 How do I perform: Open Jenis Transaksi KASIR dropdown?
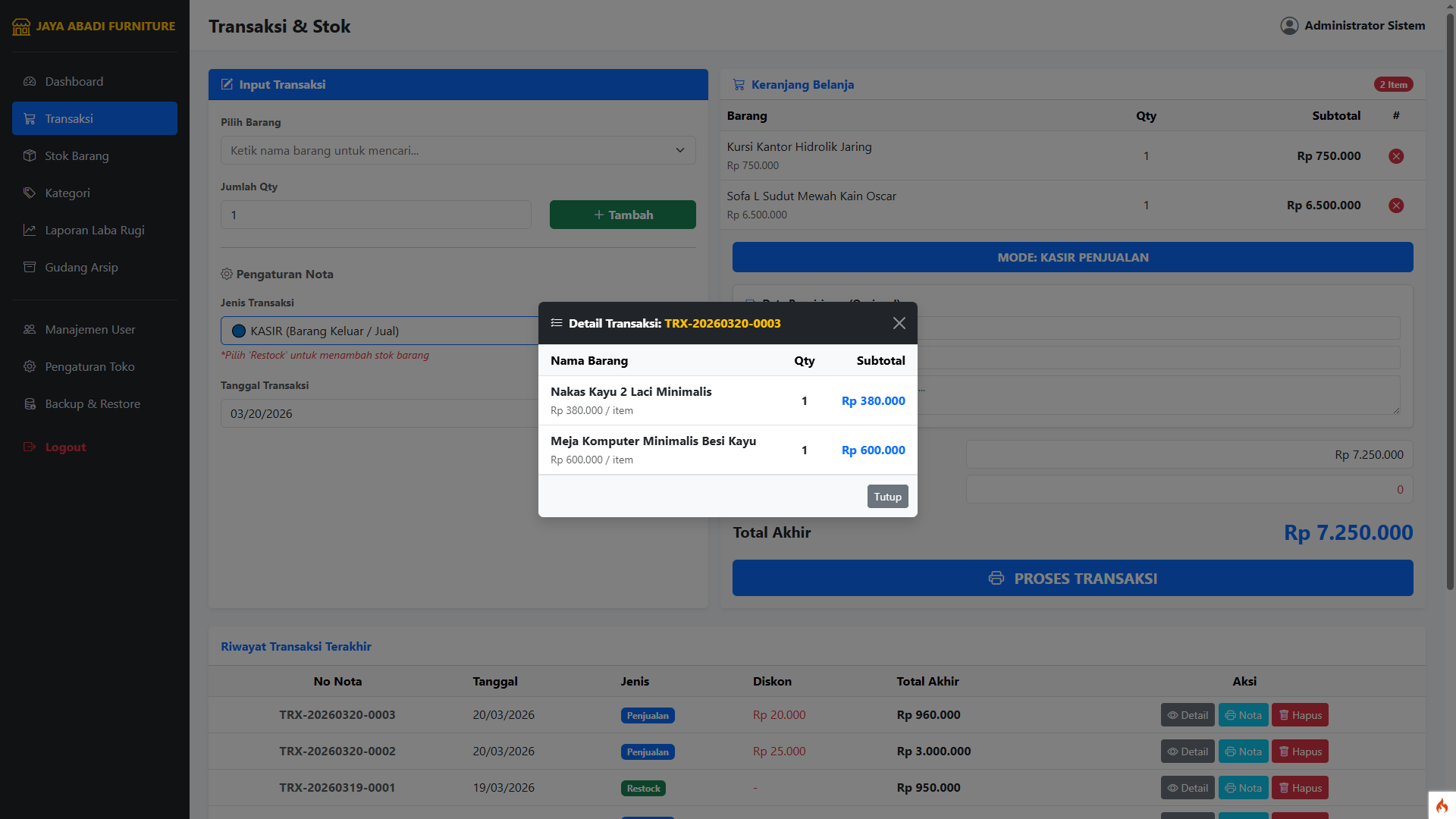(379, 331)
